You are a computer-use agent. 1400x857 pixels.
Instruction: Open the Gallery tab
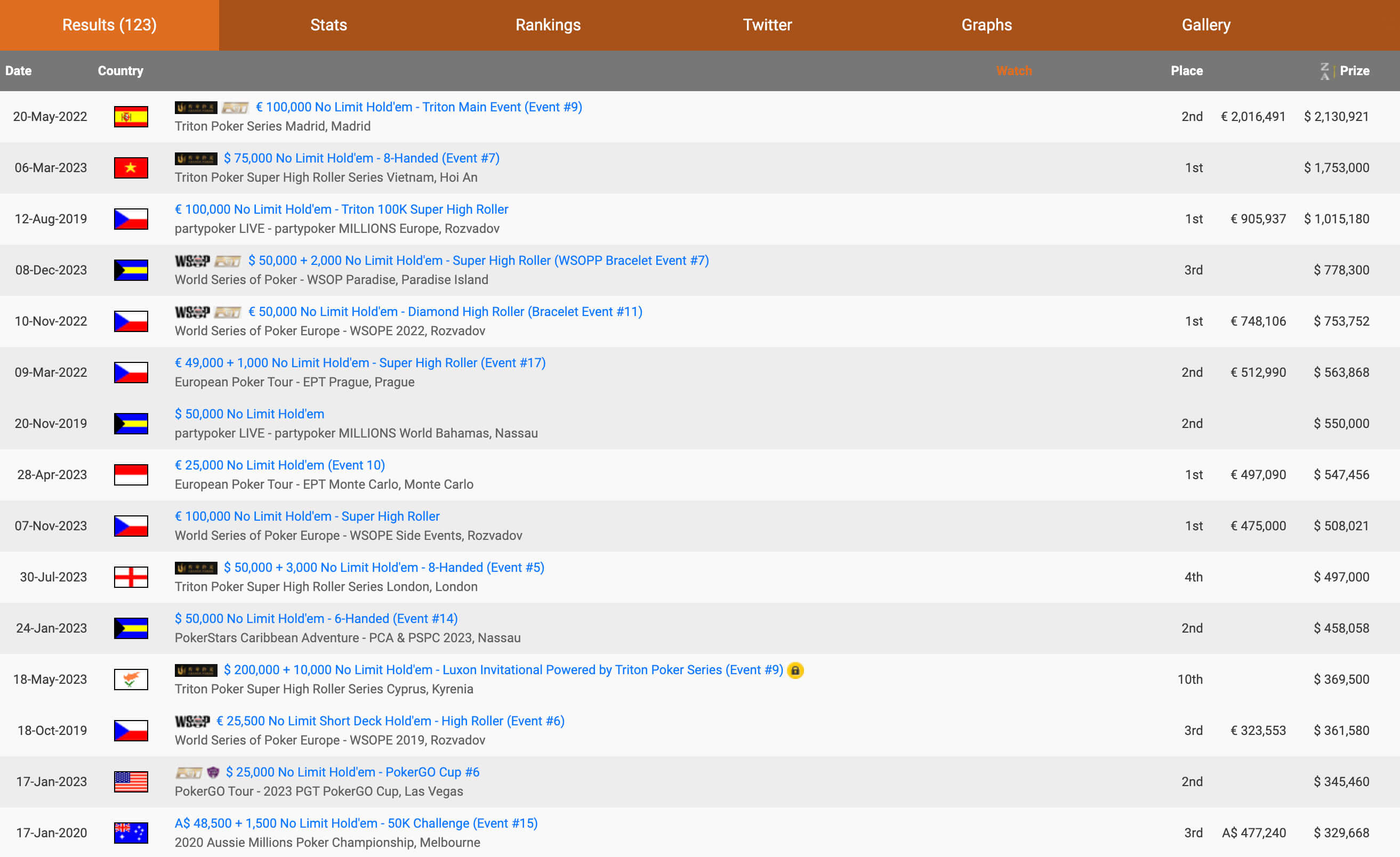point(1206,25)
